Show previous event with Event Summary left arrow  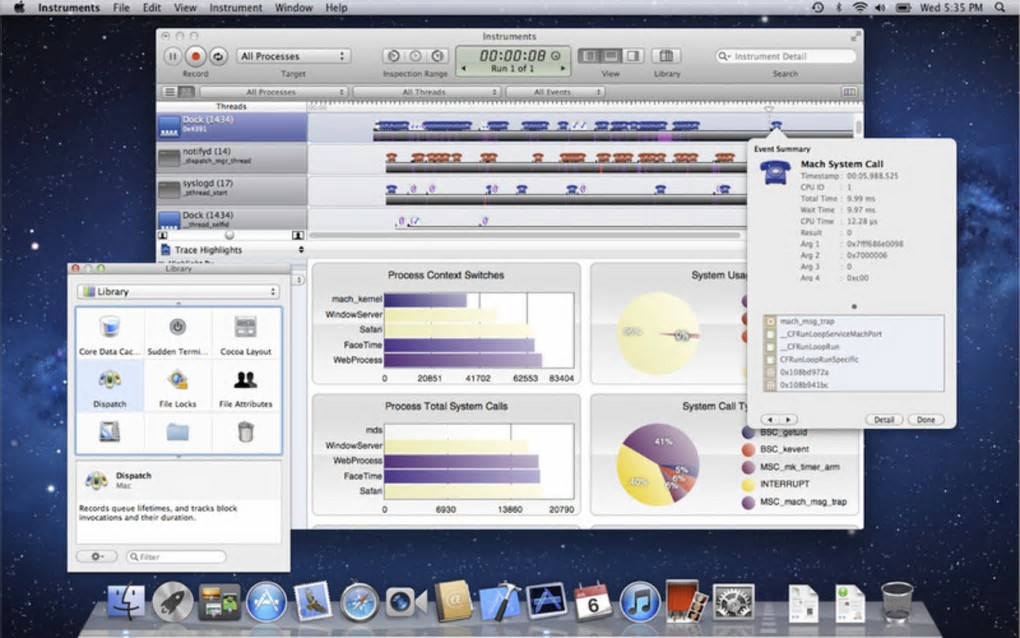point(771,419)
